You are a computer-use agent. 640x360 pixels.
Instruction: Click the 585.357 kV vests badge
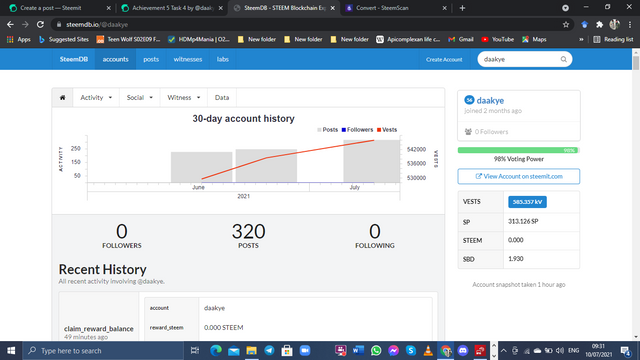(527, 202)
